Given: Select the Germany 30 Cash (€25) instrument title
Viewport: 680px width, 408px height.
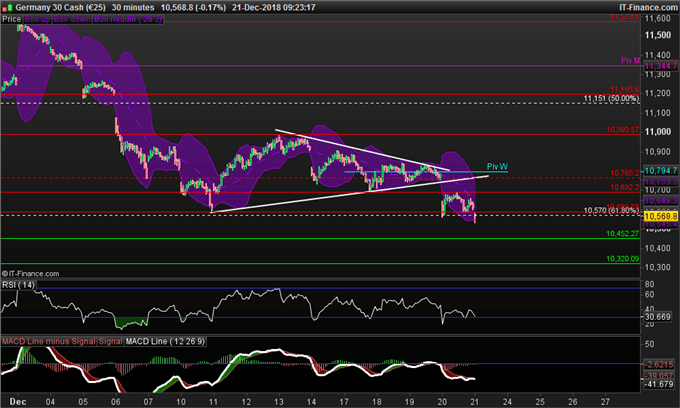Looking at the screenshot, I should click(x=61, y=7).
